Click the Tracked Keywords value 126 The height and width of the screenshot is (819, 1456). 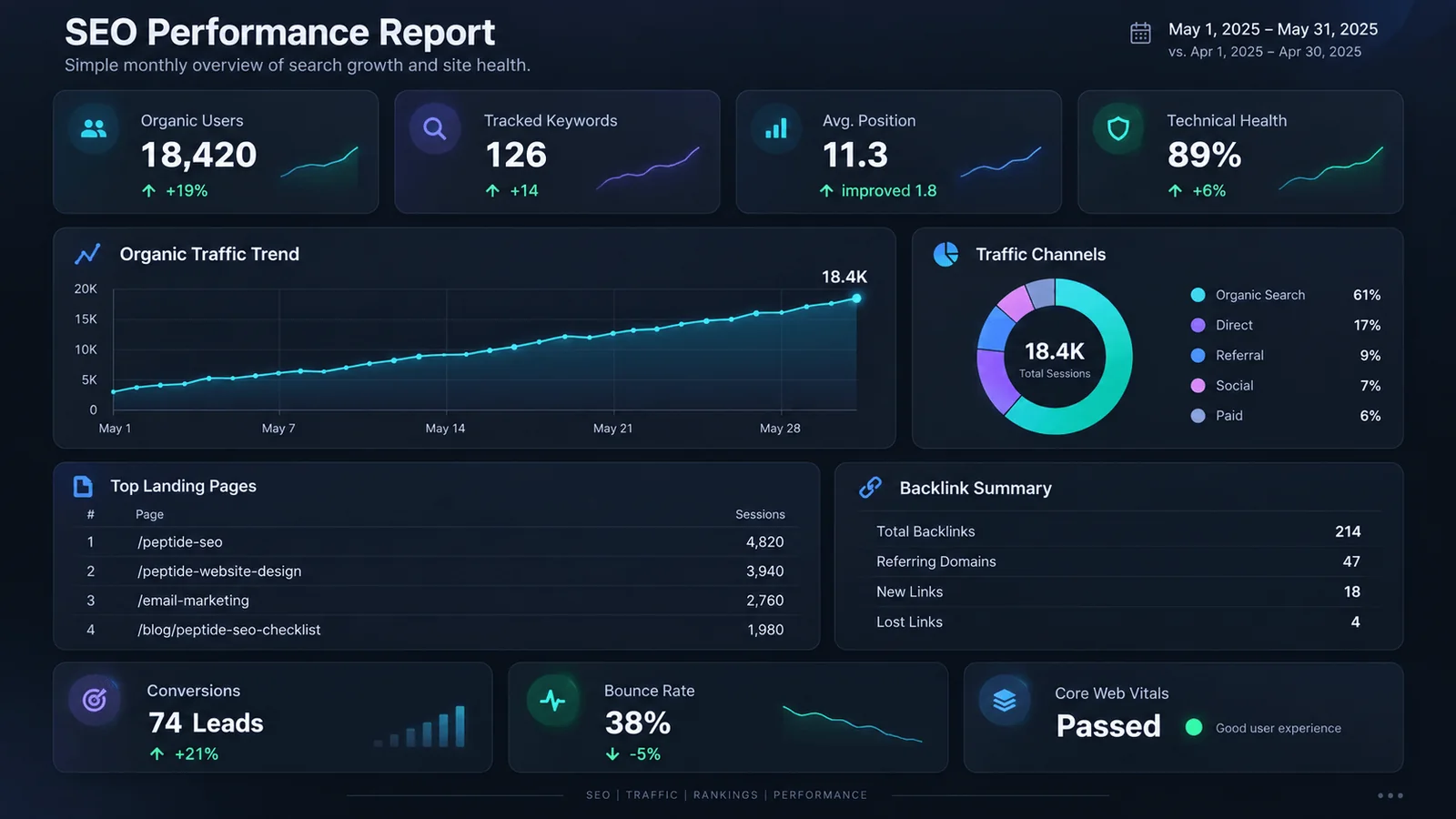(516, 156)
